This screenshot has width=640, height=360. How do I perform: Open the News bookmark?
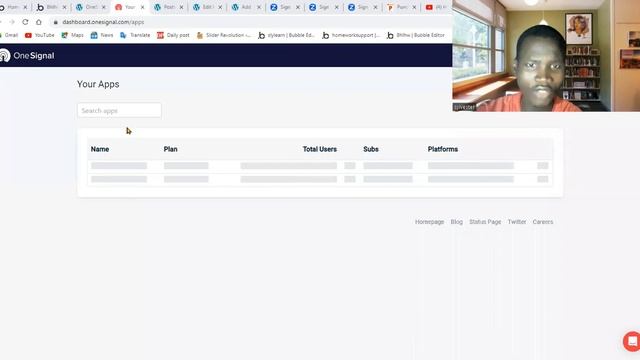pyautogui.click(x=102, y=36)
